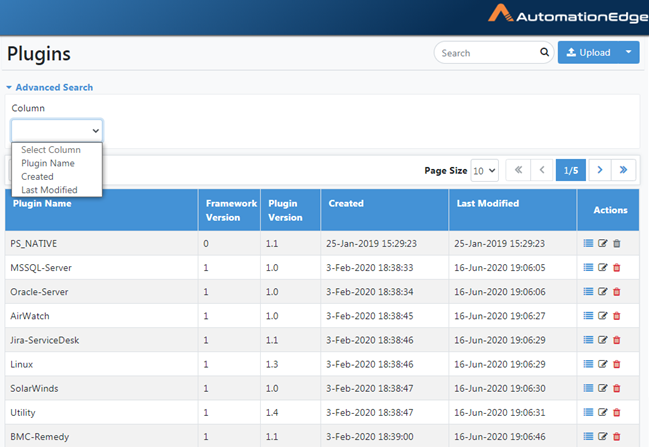Delete the Linux plugin

tap(617, 364)
